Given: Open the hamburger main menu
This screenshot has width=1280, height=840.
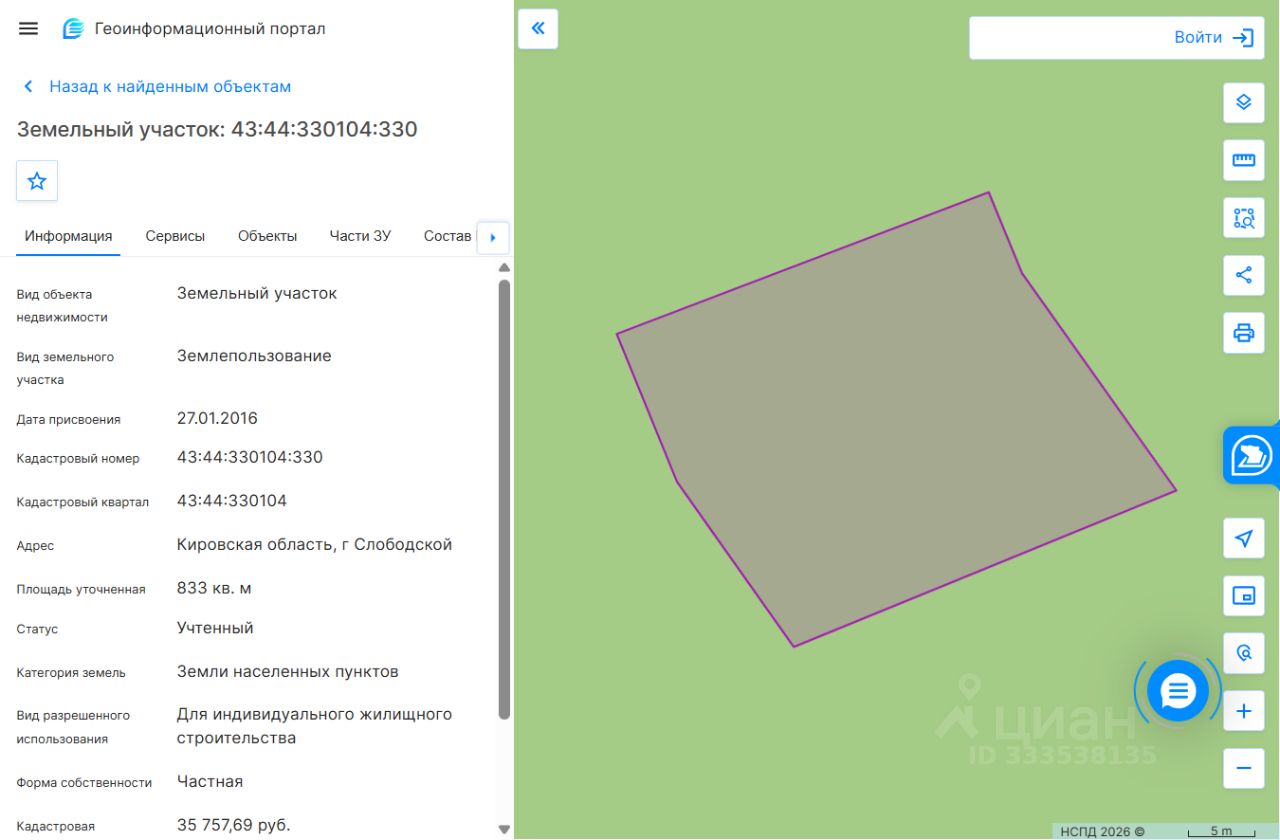Looking at the screenshot, I should coord(28,29).
